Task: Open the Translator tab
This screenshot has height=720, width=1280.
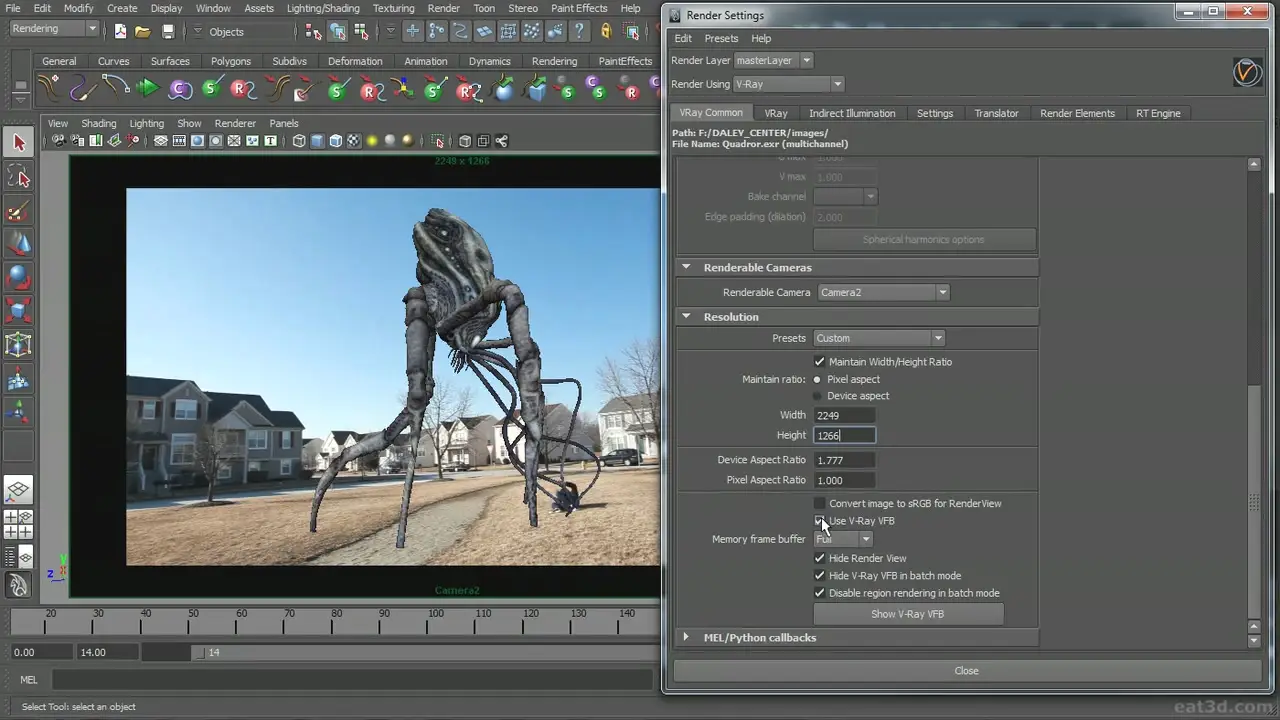Action: pos(996,113)
